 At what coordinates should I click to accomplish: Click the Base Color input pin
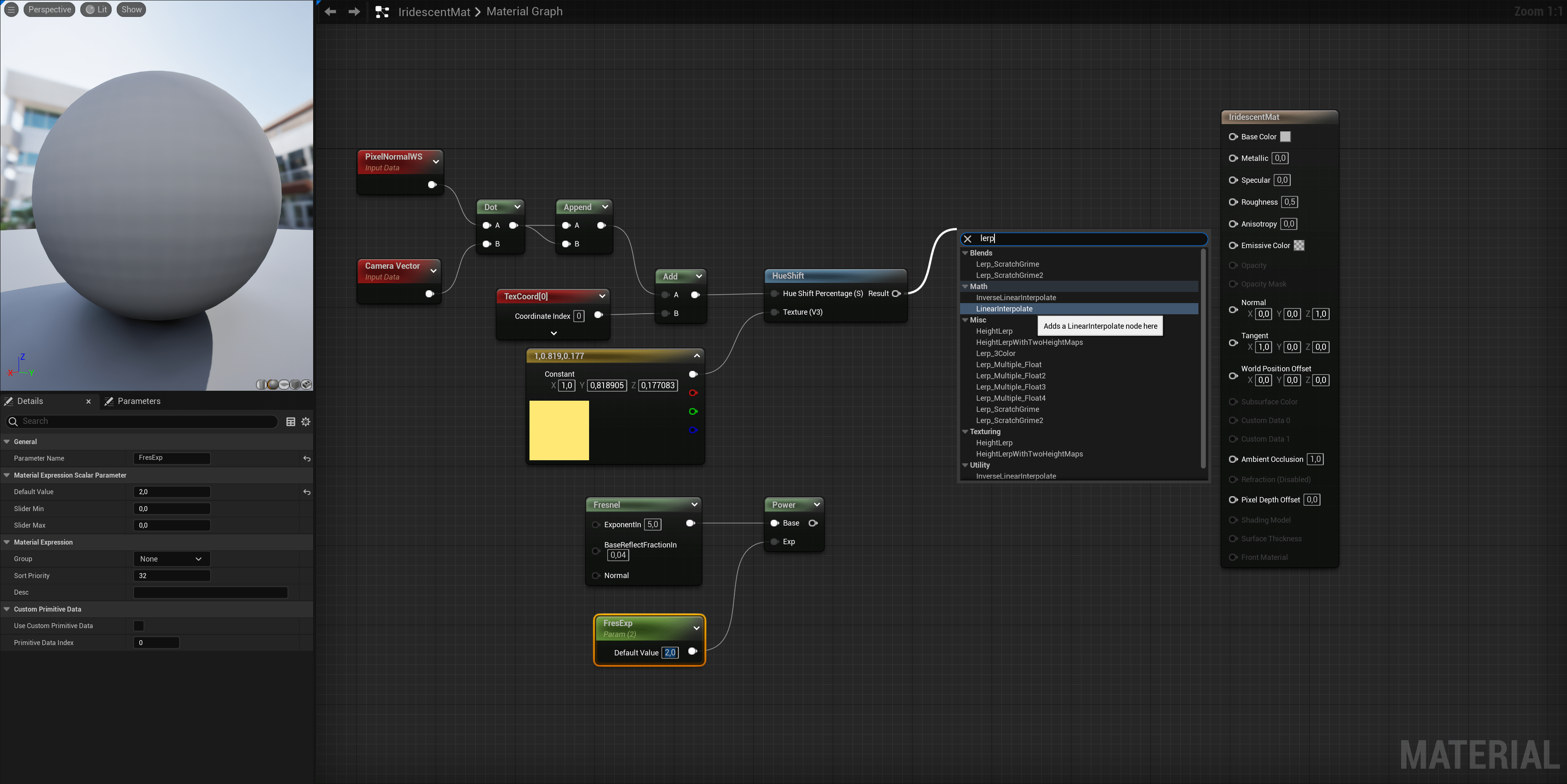[x=1233, y=137]
